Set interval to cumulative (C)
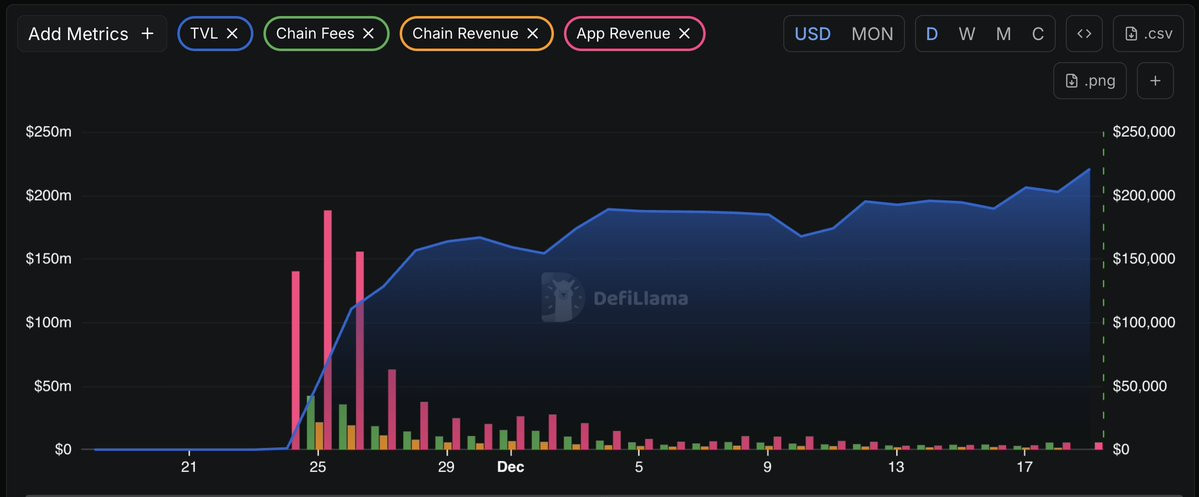1199x497 pixels. pos(1038,34)
